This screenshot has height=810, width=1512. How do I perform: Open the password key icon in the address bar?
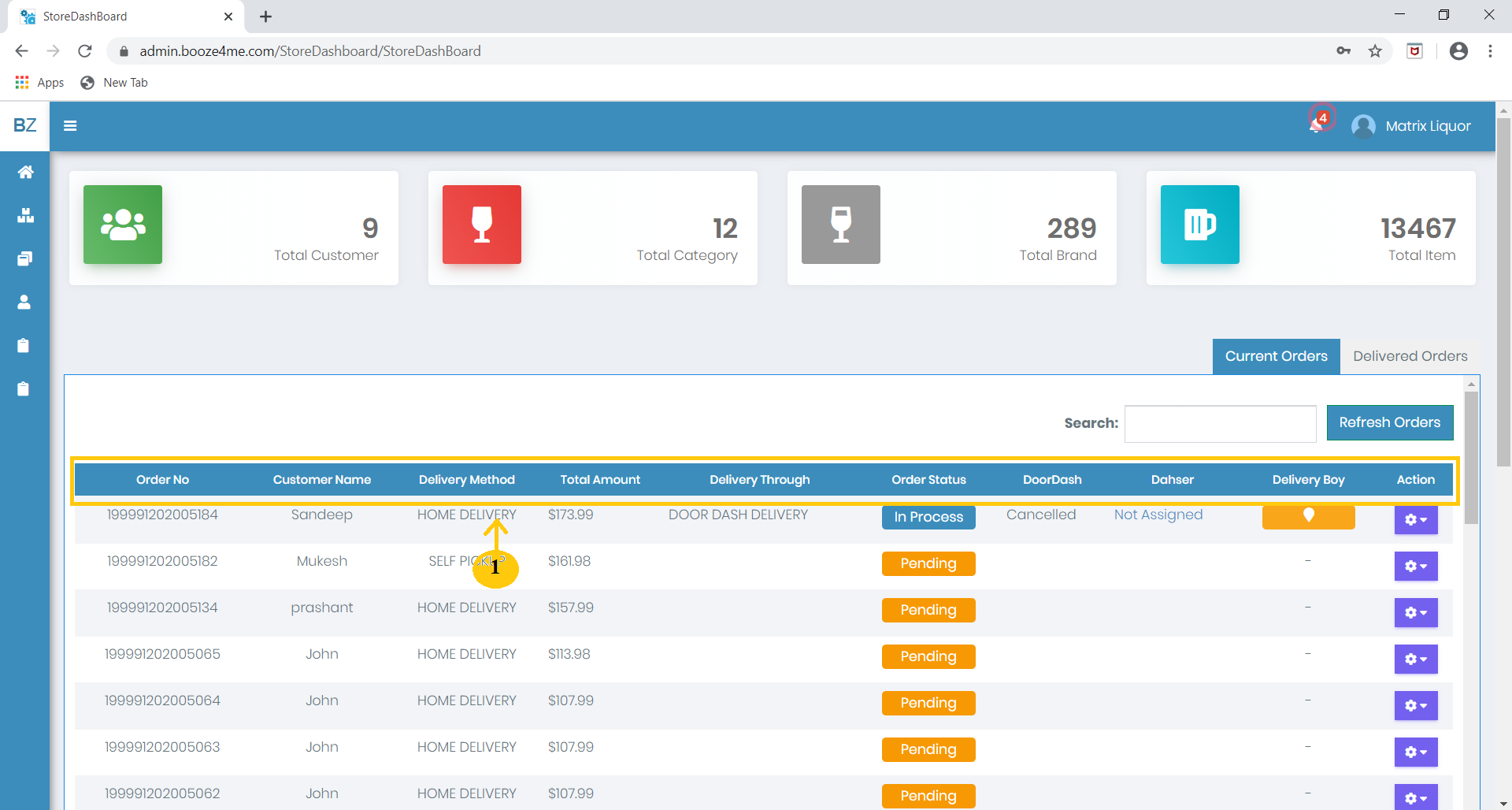click(1343, 51)
